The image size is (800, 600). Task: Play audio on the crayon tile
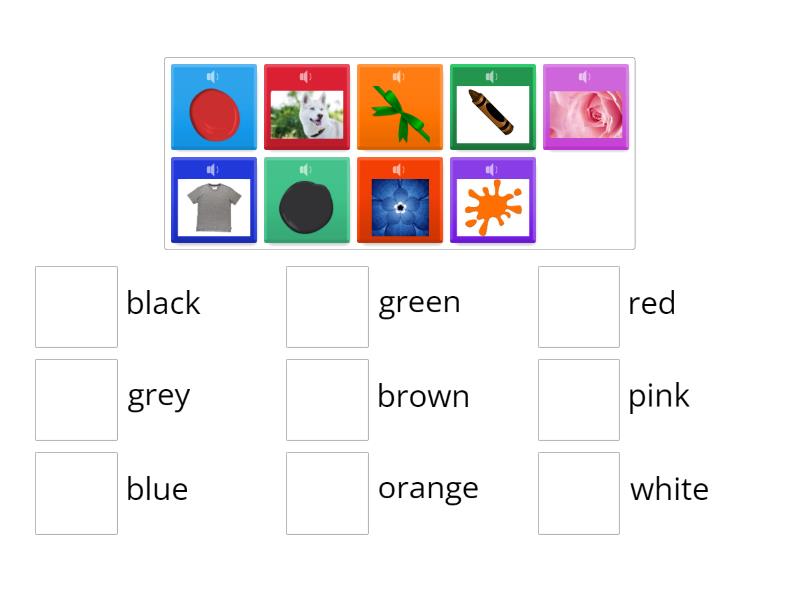tap(493, 74)
